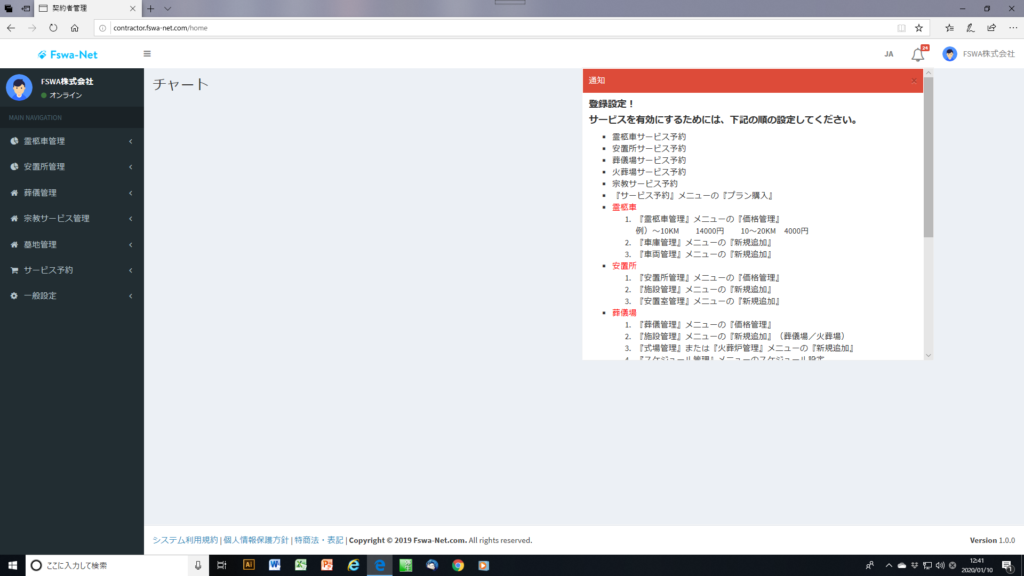Click the add notes pen icon
The height and width of the screenshot is (576, 1024).
point(970,28)
